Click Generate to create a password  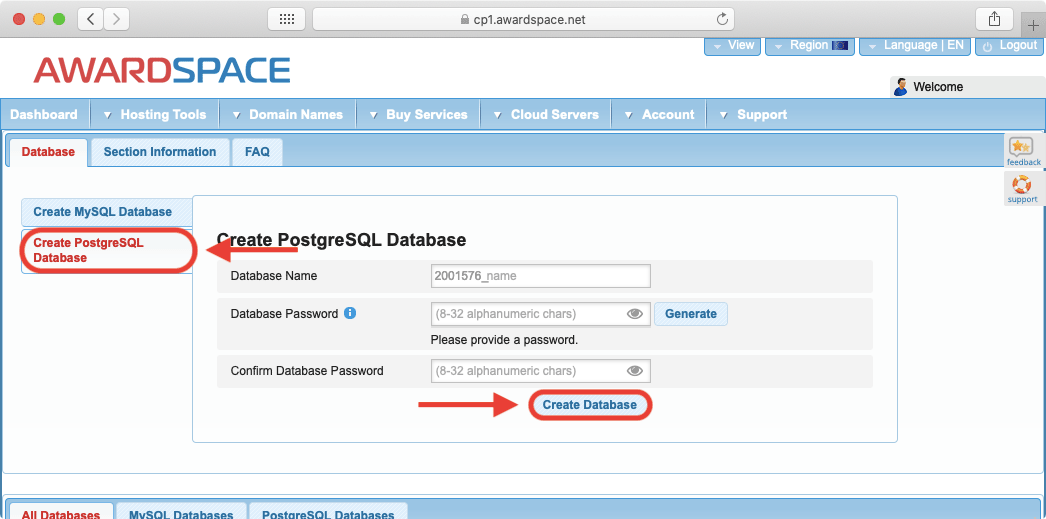point(690,314)
